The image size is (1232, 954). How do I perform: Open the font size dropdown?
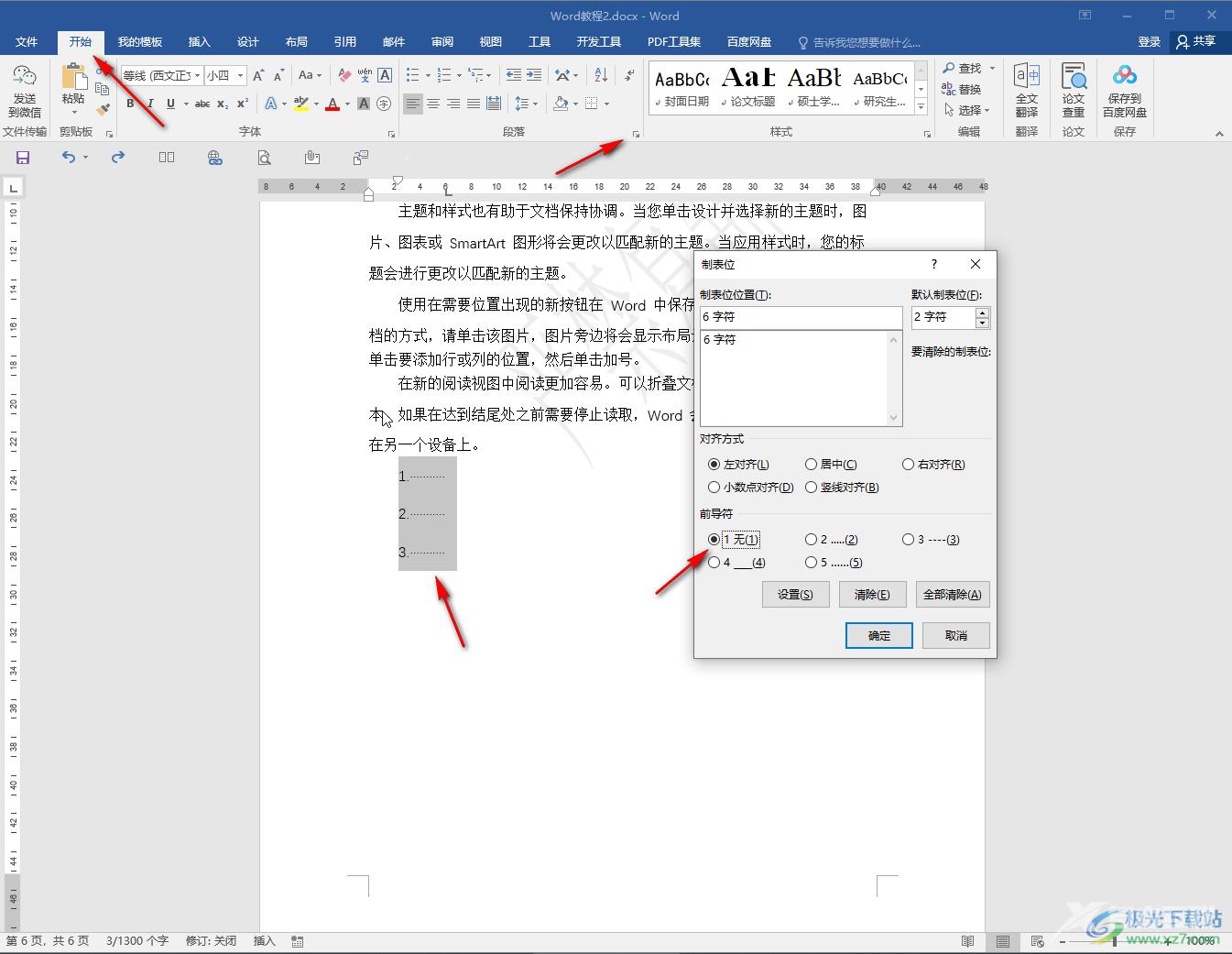point(240,75)
